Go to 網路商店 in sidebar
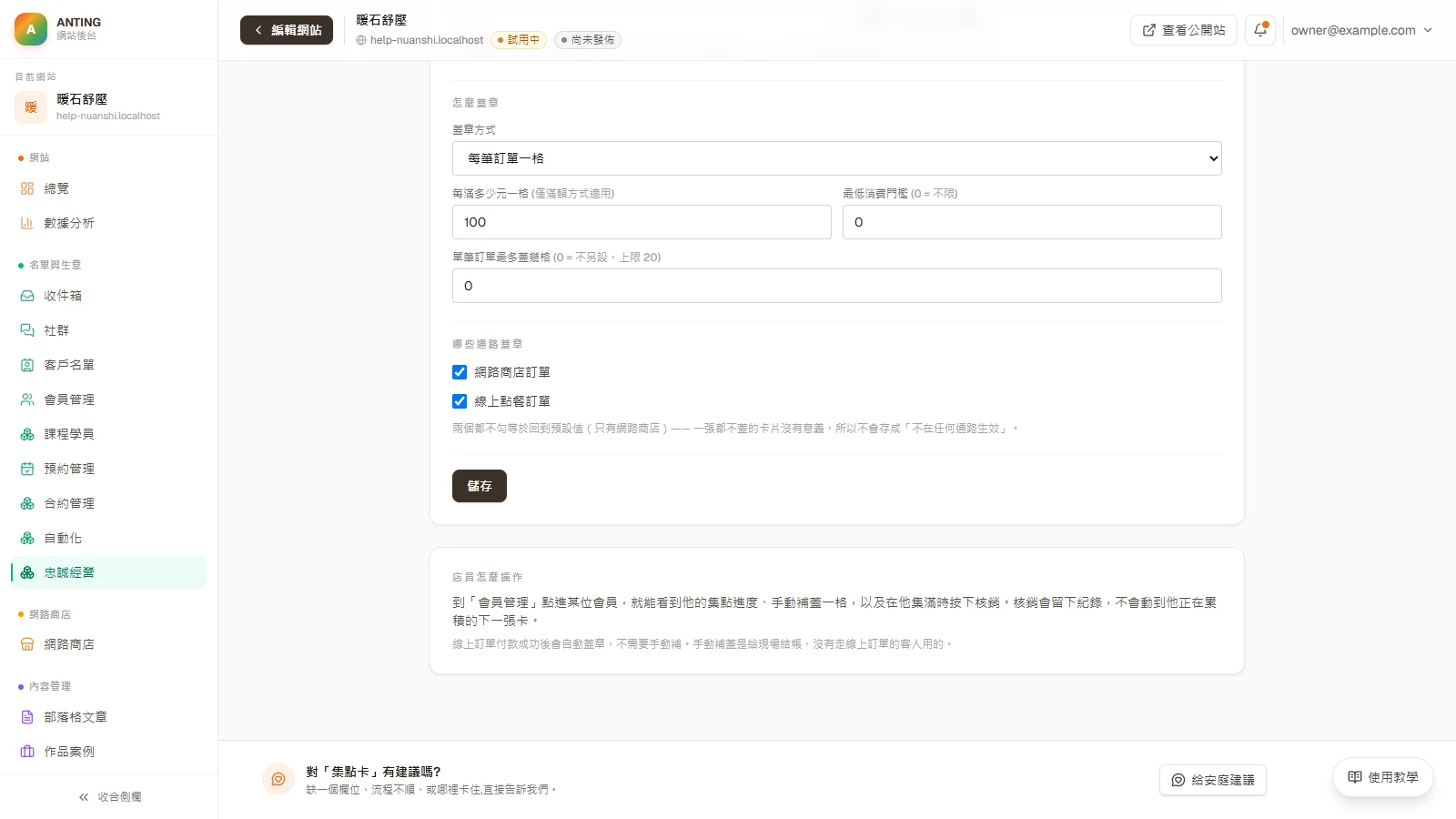Screen dimensions: 1456x819 pyautogui.click(x=109, y=644)
